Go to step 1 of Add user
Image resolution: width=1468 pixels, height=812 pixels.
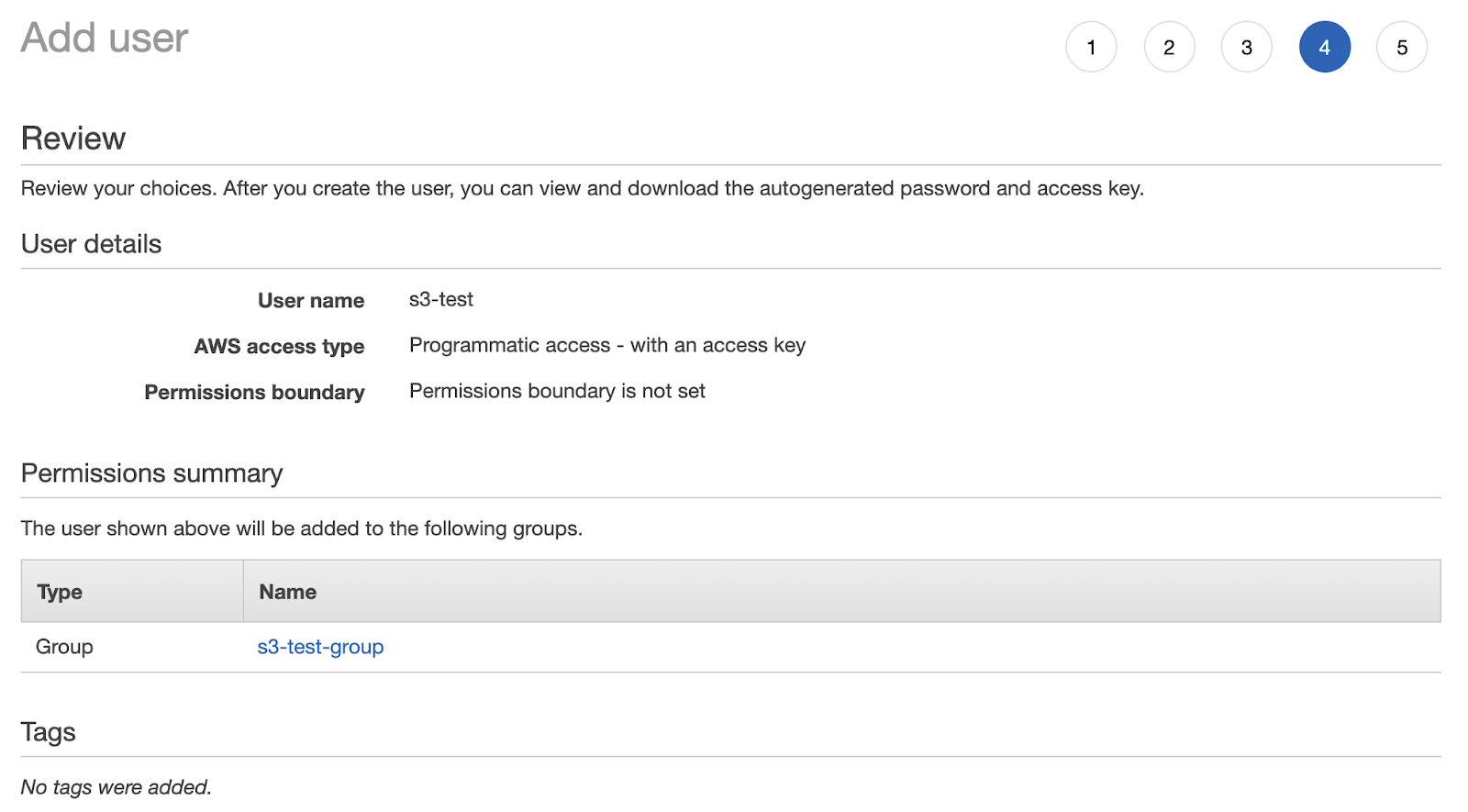pyautogui.click(x=1091, y=47)
